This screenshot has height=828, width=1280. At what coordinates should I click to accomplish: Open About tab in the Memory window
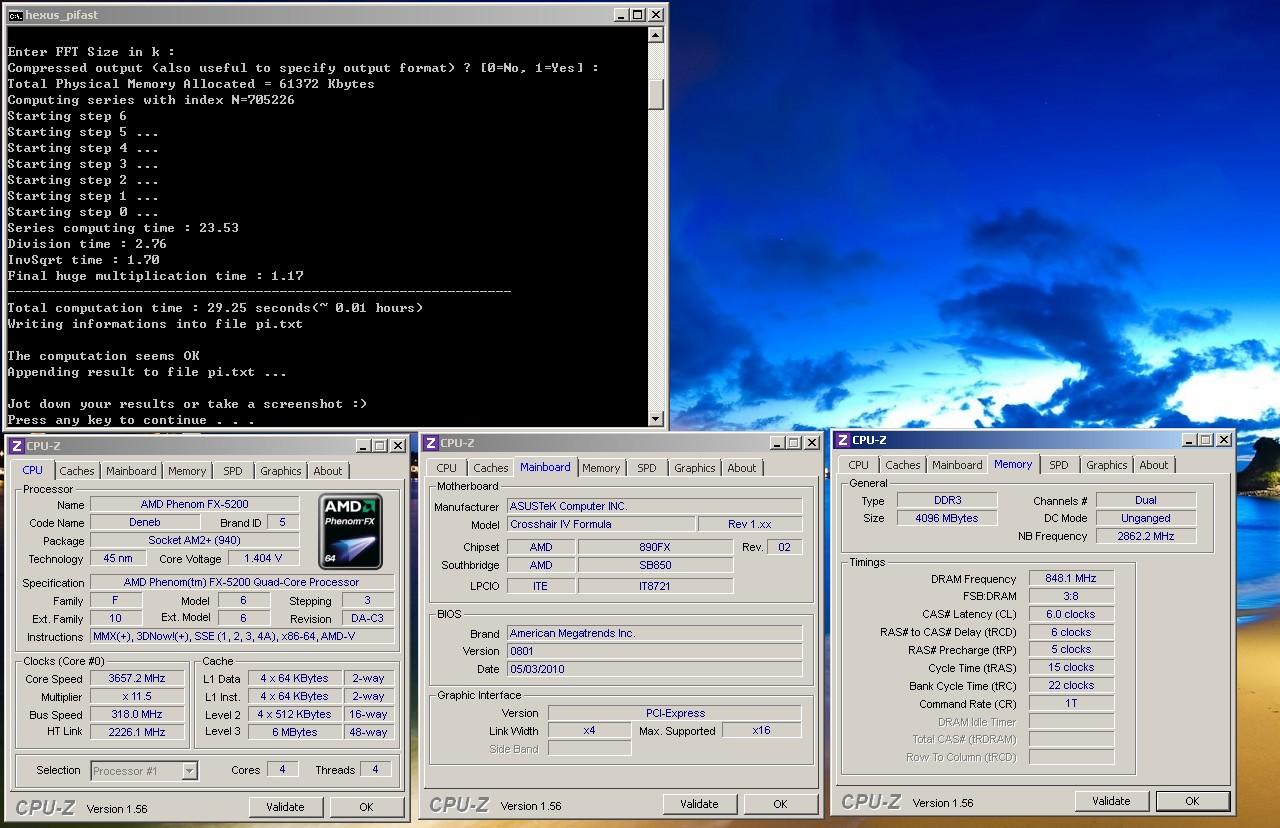click(x=1154, y=465)
